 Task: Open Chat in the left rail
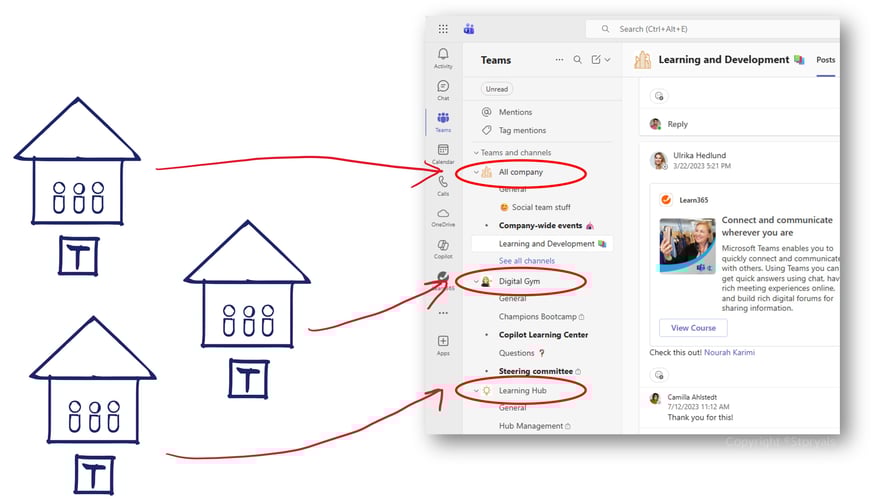click(x=443, y=88)
